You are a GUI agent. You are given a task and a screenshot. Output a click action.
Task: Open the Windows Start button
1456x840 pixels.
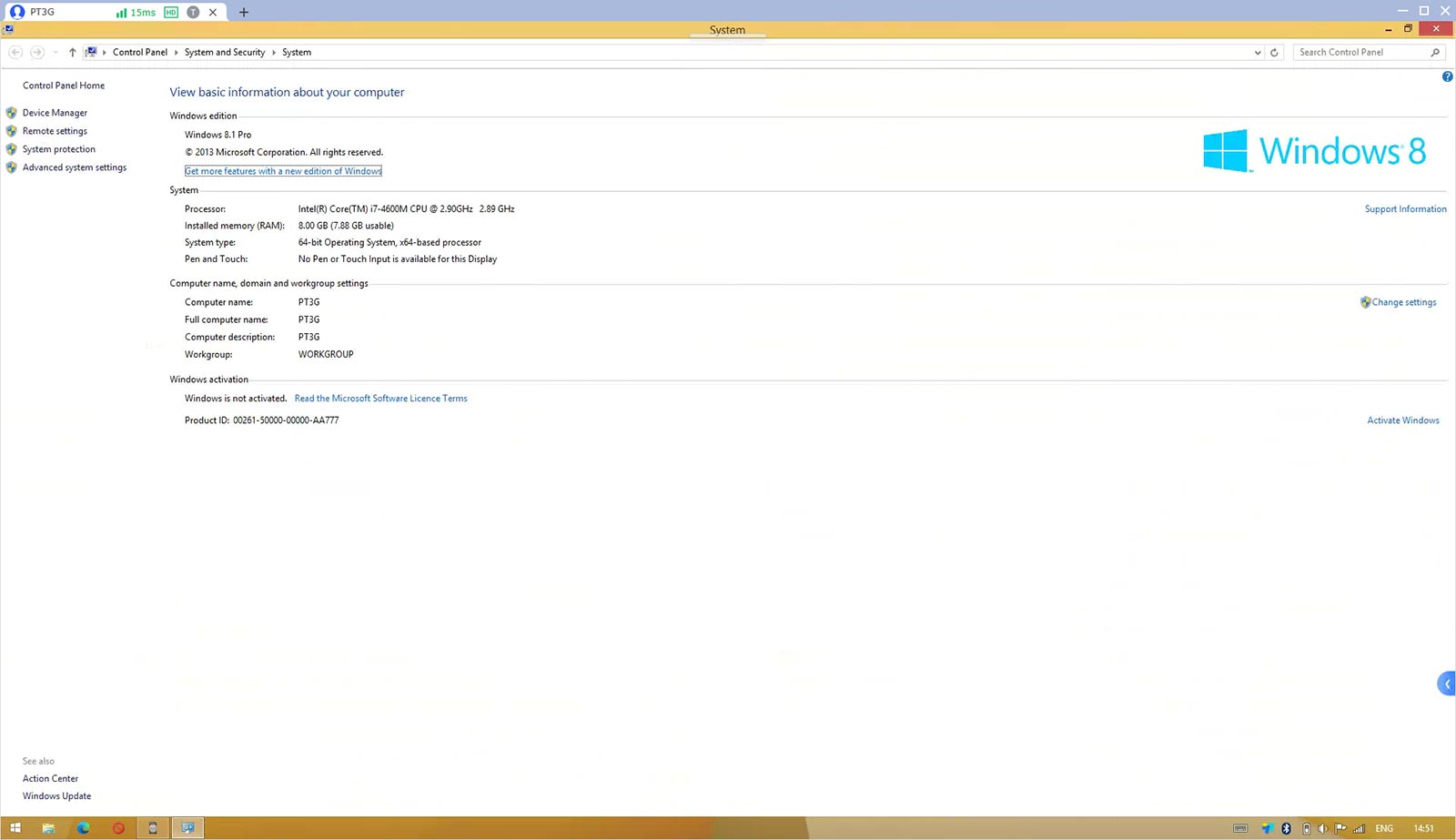[x=15, y=828]
